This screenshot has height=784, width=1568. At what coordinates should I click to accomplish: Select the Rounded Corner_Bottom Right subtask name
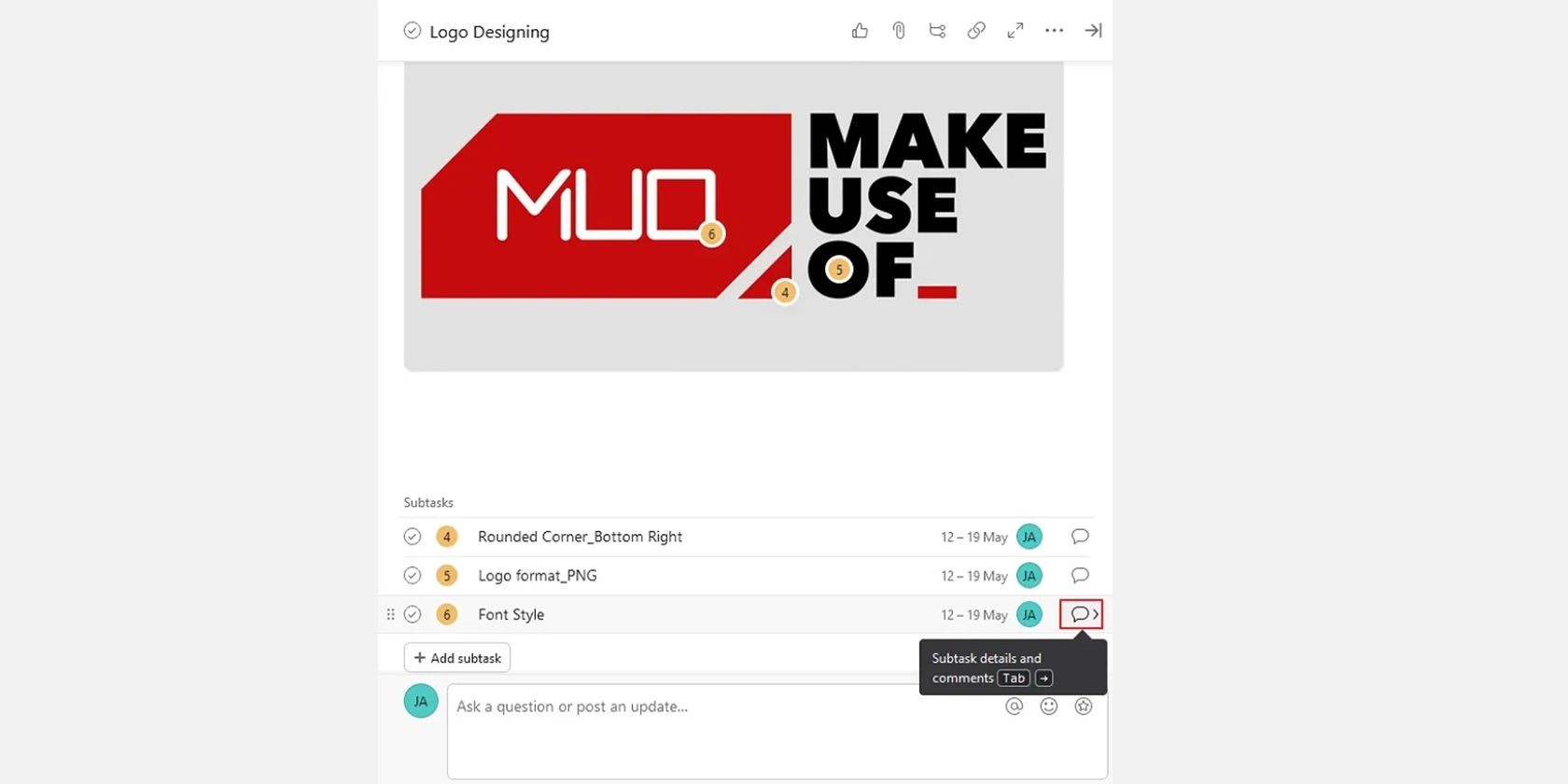[580, 537]
